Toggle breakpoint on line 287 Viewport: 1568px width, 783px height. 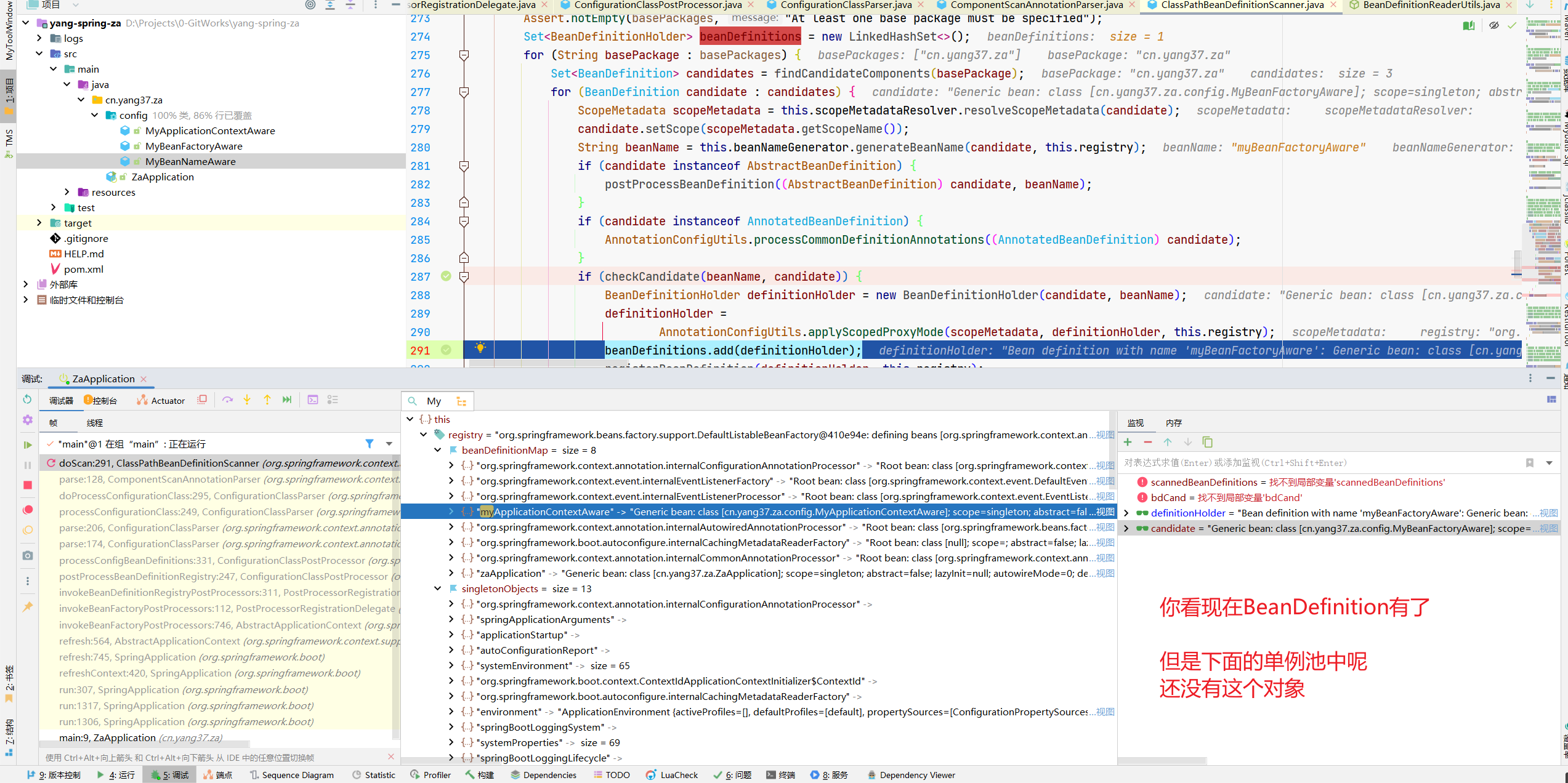pos(446,276)
